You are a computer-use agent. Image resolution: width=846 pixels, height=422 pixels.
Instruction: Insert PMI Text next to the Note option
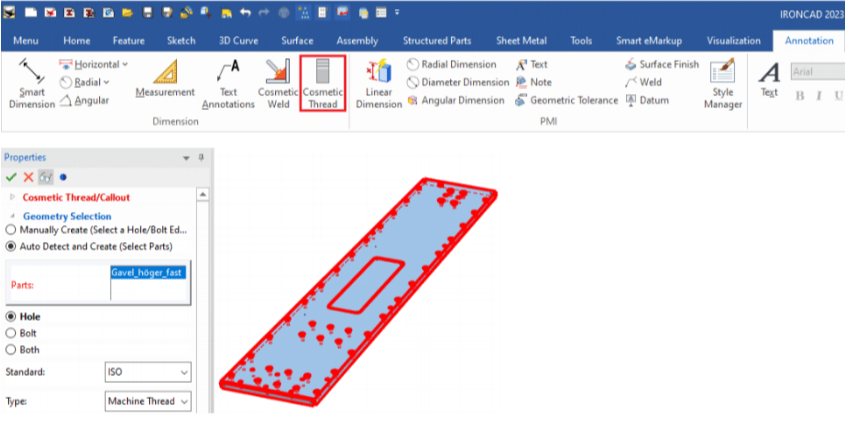(531, 65)
